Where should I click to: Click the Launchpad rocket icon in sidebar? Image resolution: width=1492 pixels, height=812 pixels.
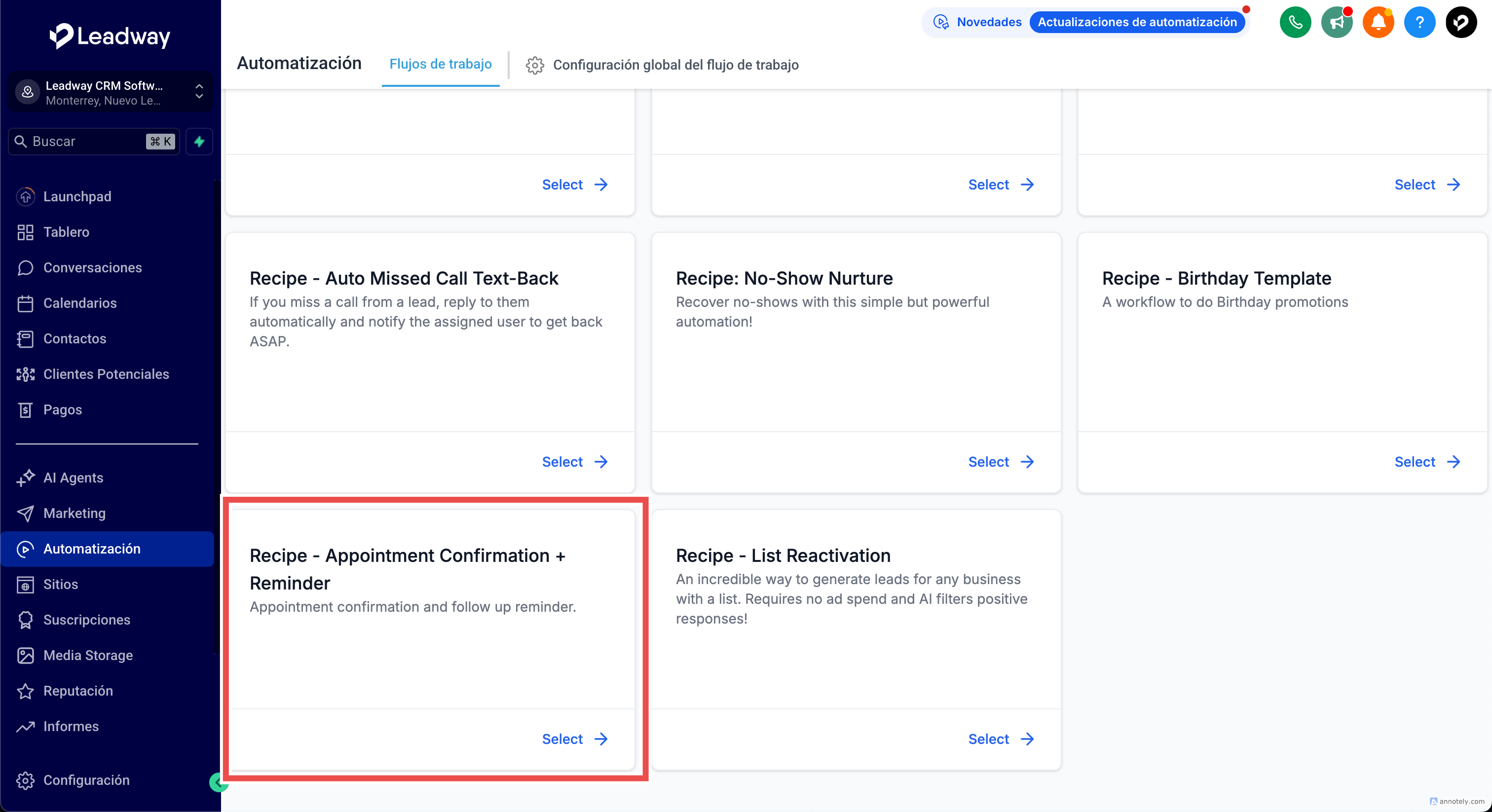click(26, 196)
